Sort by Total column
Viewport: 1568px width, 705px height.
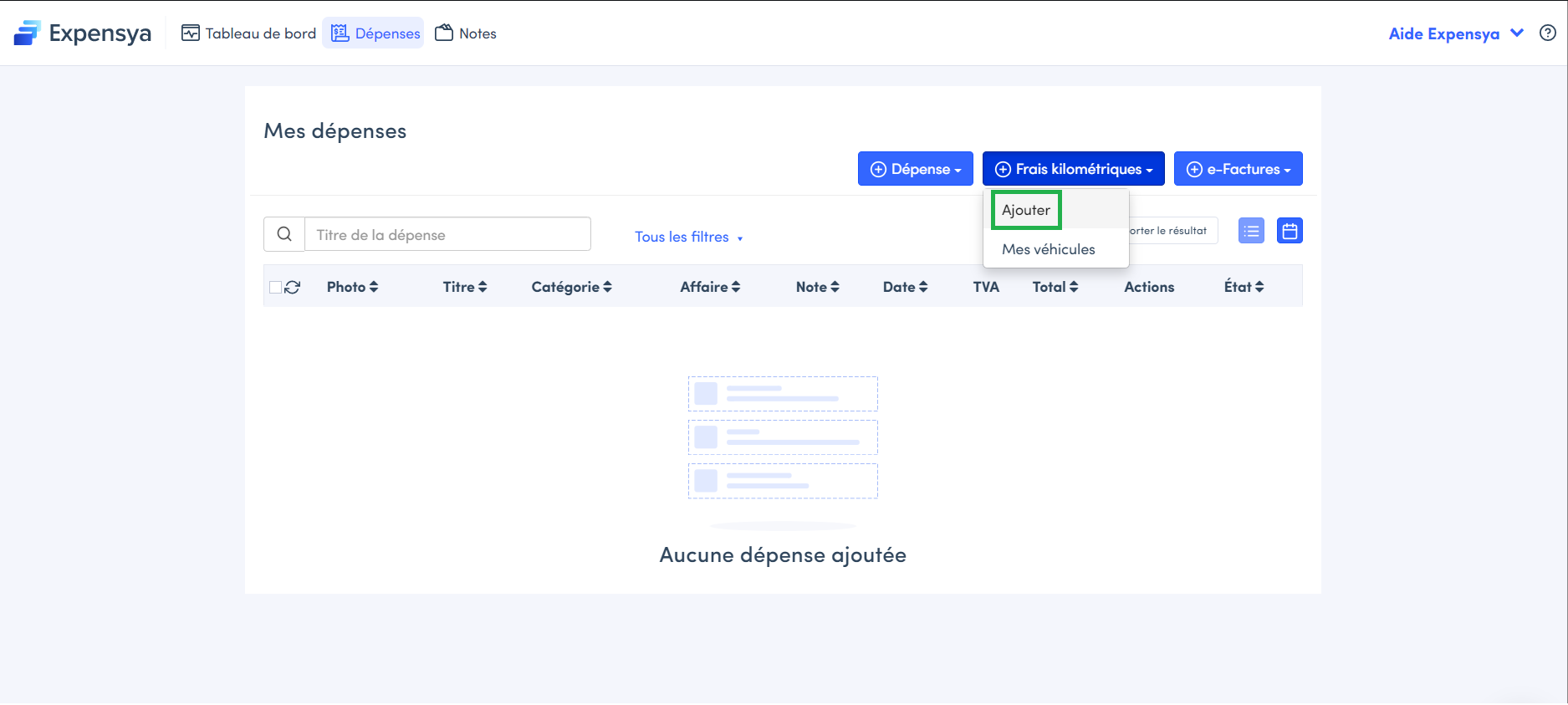pos(1055,287)
